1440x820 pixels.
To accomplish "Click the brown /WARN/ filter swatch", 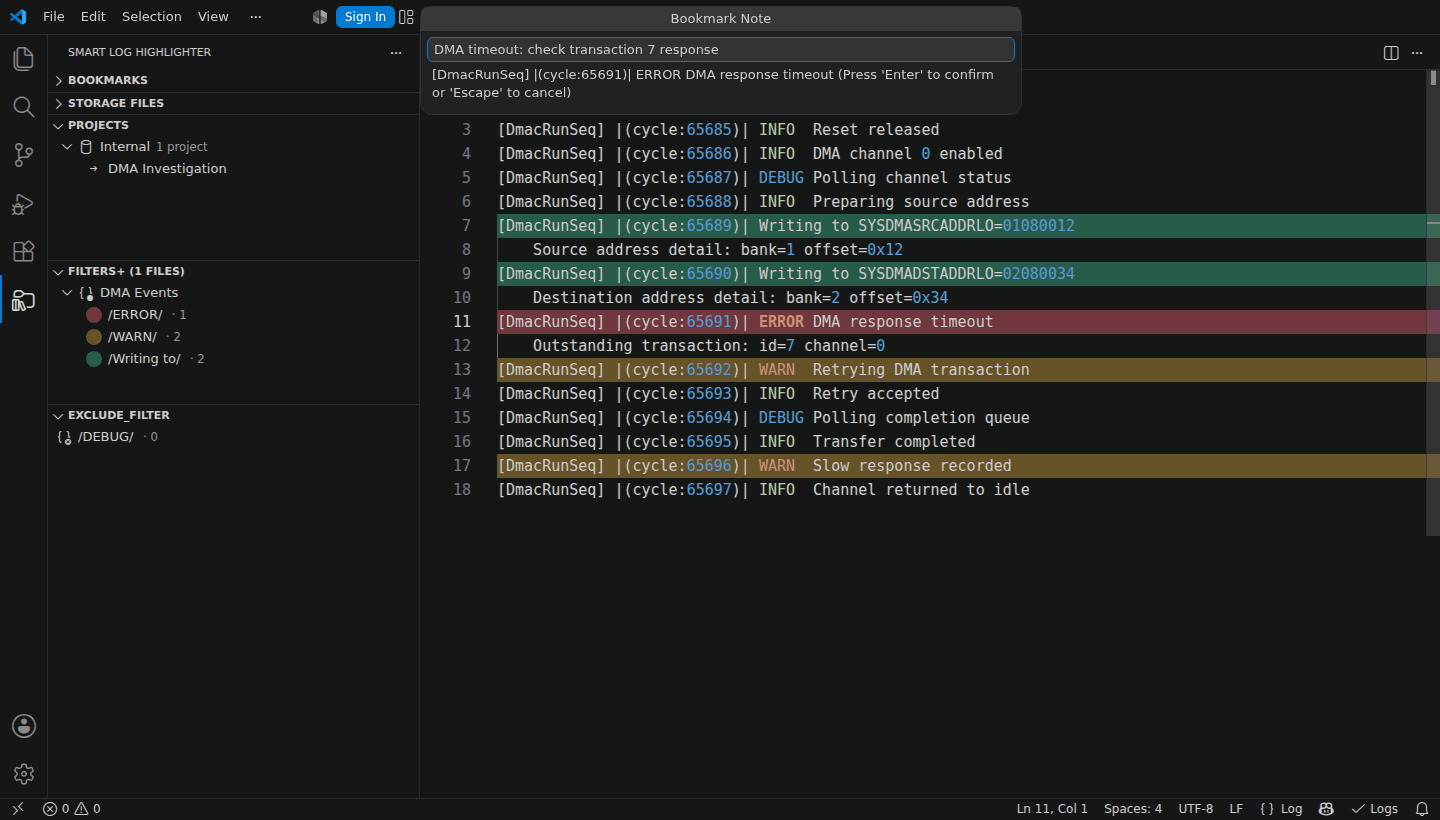I will pyautogui.click(x=94, y=337).
